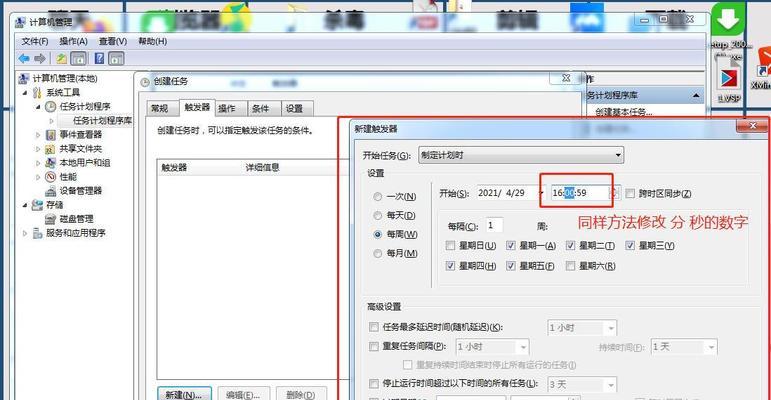Enable 任务最多延迟时间(随机延迟) checkbox
This screenshot has height=400, width=771.
pyautogui.click(x=374, y=327)
